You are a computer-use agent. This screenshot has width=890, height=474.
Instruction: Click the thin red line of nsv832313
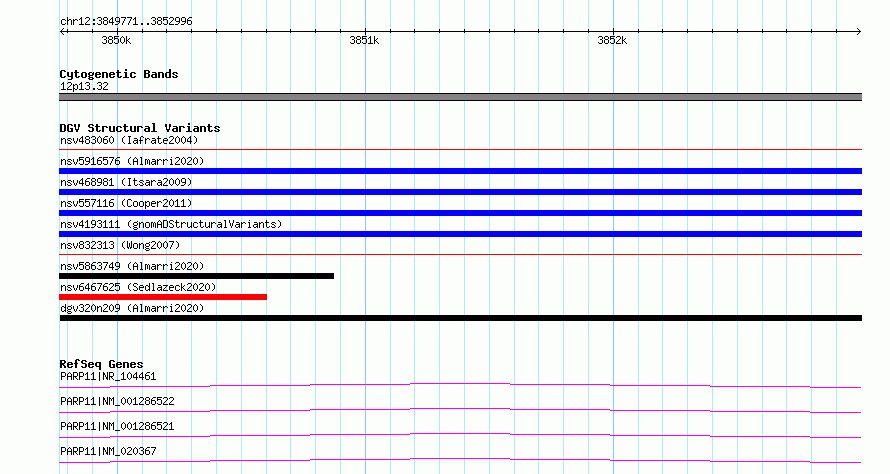coord(460,255)
